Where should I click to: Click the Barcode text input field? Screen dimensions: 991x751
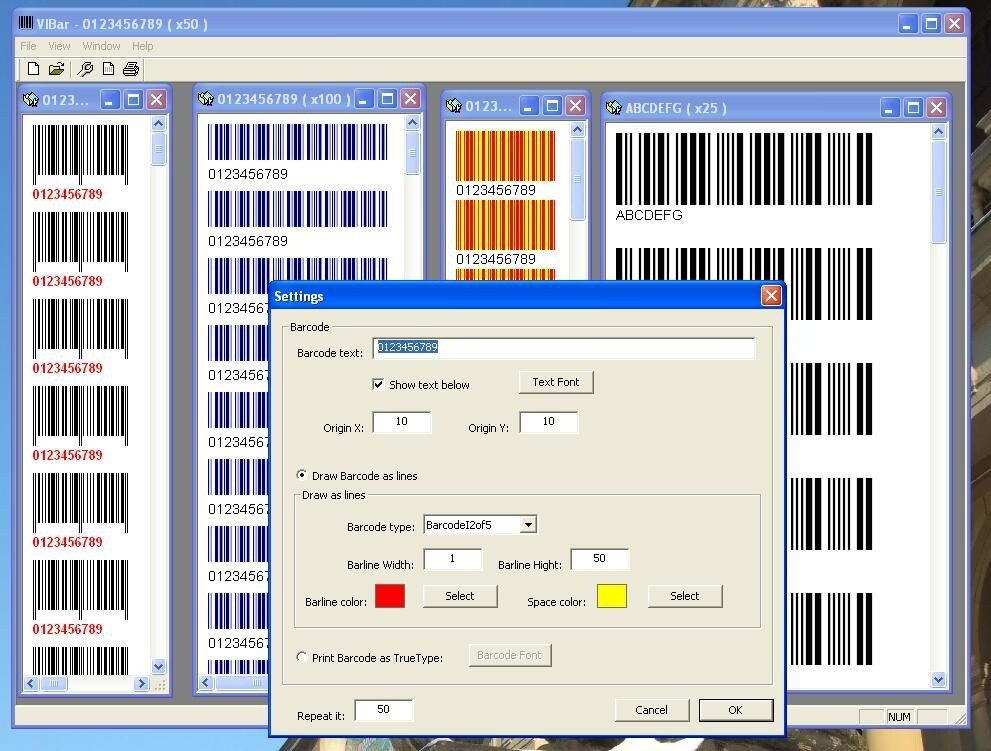[x=564, y=348]
